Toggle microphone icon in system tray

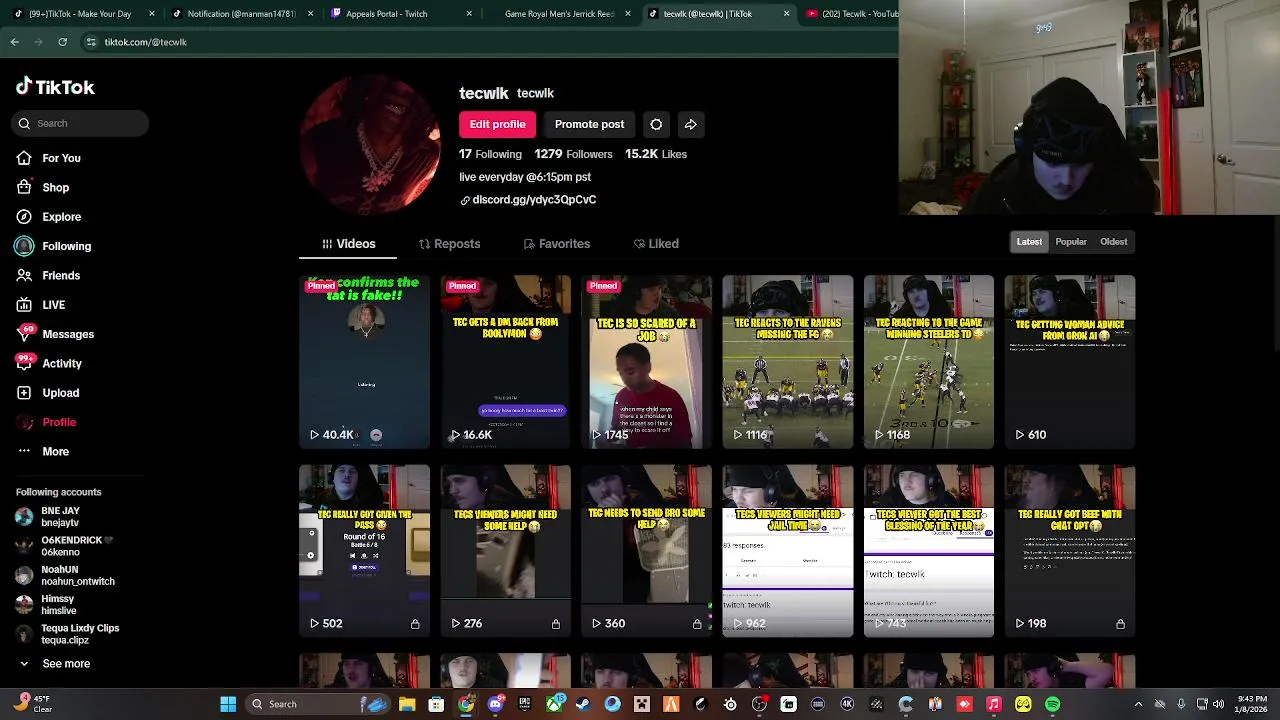pos(1181,704)
